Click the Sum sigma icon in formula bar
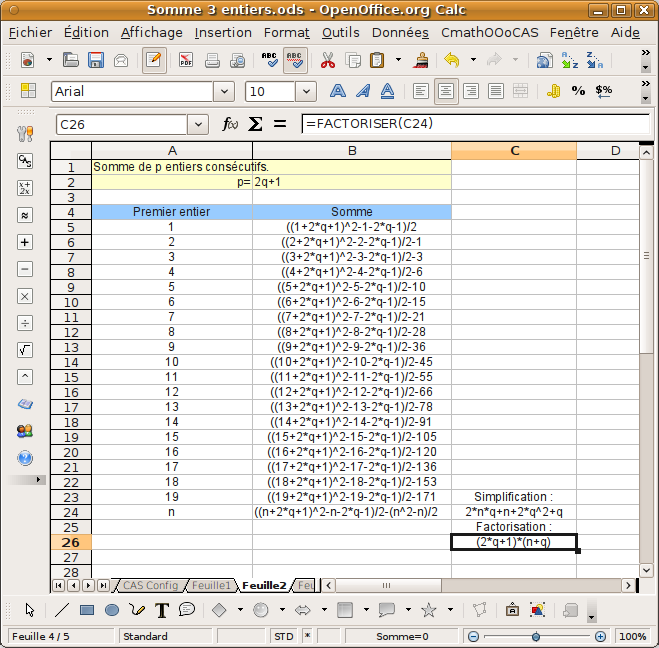659x648 pixels. point(255,125)
